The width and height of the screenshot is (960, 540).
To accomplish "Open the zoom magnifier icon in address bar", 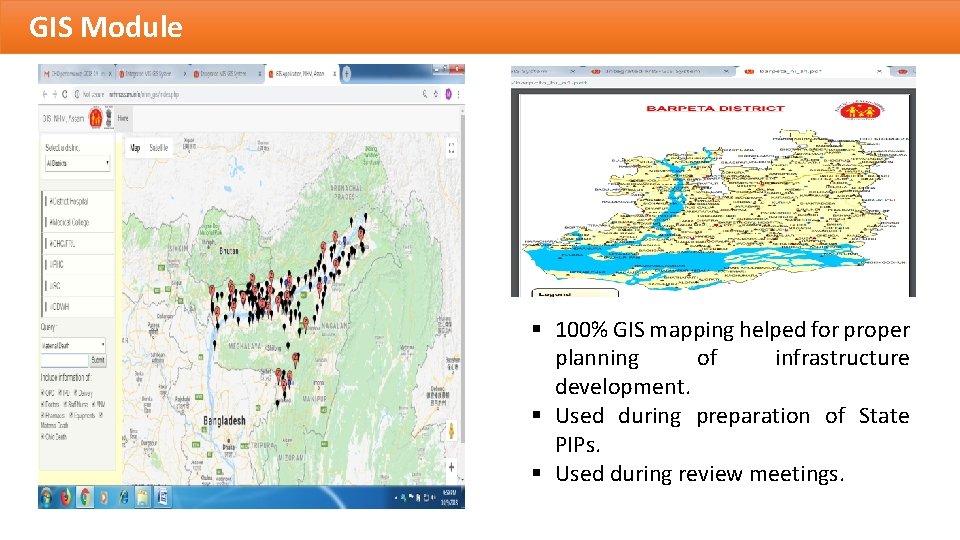I will click(425, 94).
